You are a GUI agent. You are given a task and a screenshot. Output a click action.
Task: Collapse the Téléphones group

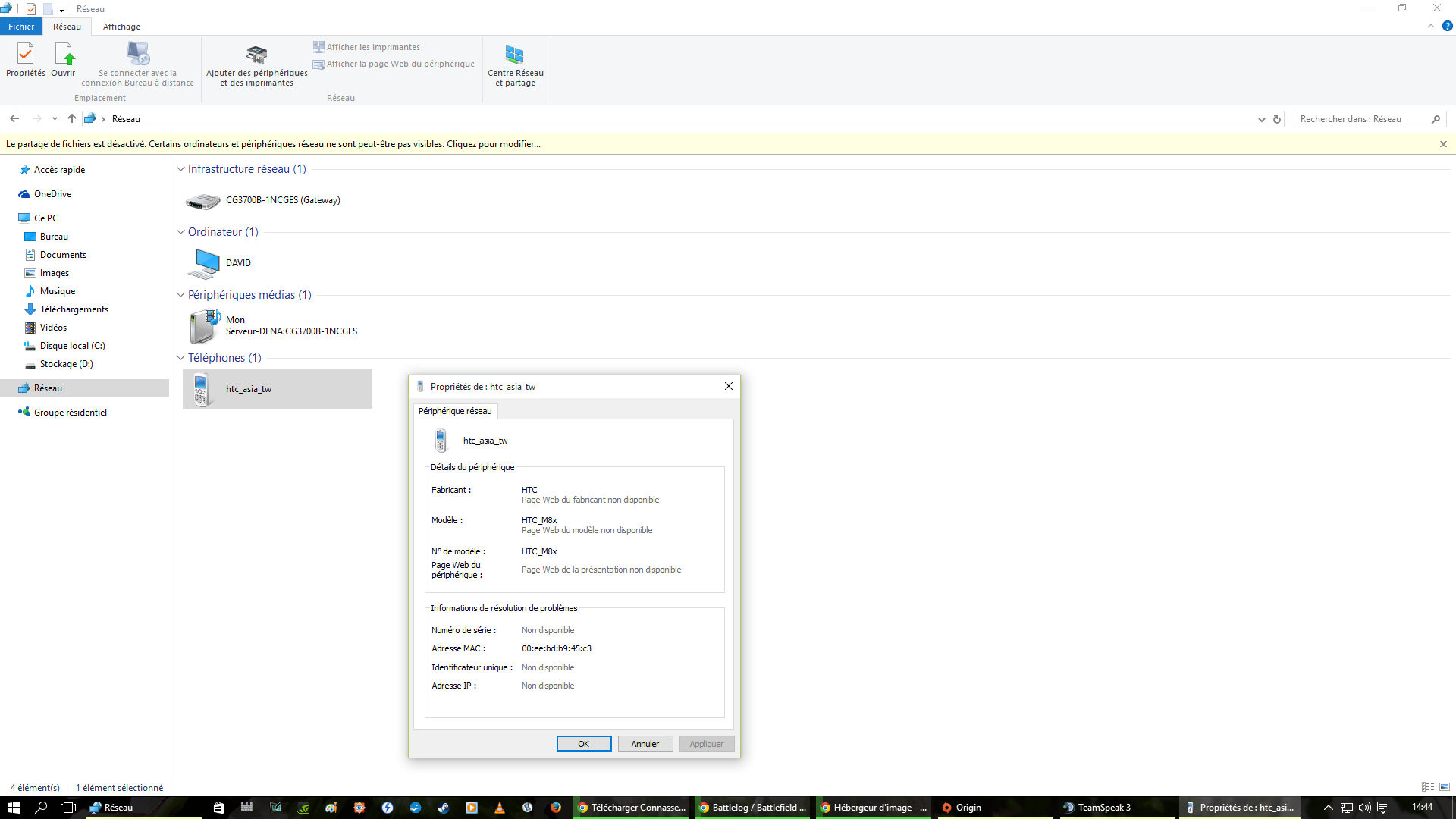pos(180,358)
